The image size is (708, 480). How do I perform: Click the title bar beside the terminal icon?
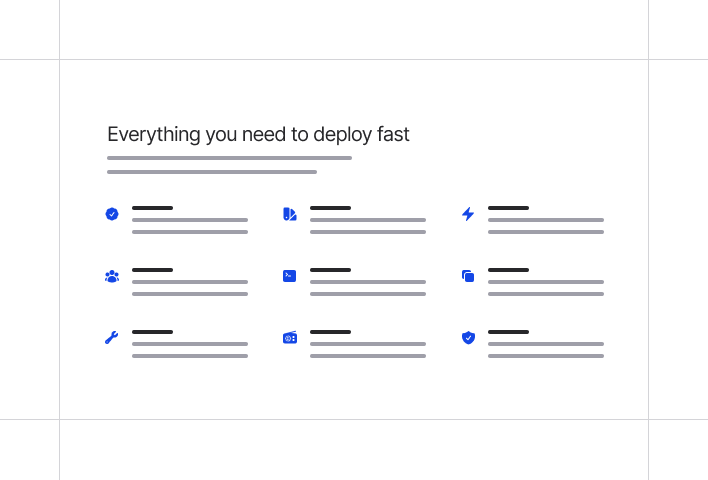330,270
